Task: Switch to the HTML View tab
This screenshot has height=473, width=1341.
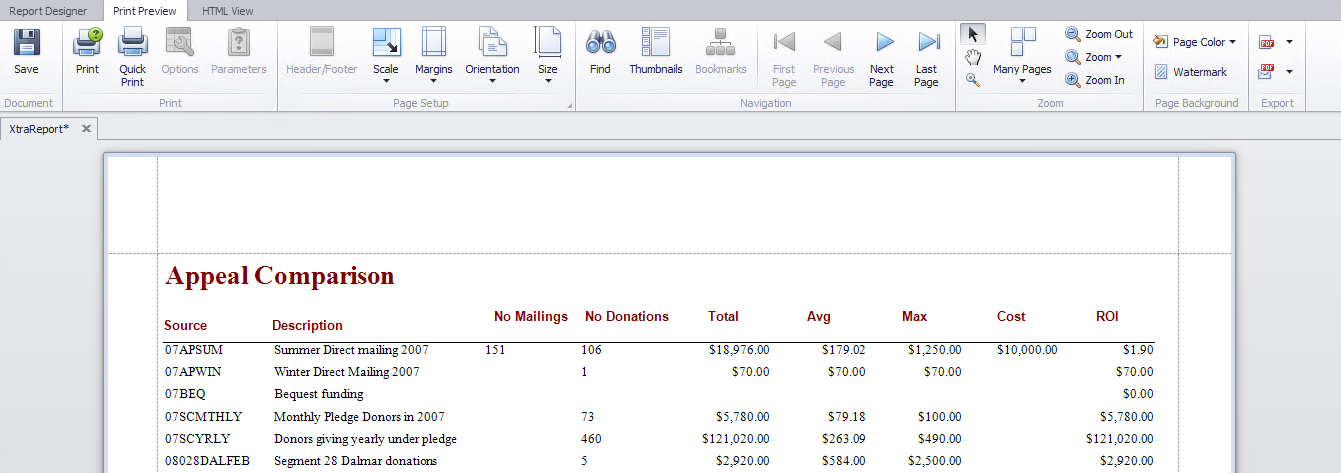Action: tap(228, 11)
